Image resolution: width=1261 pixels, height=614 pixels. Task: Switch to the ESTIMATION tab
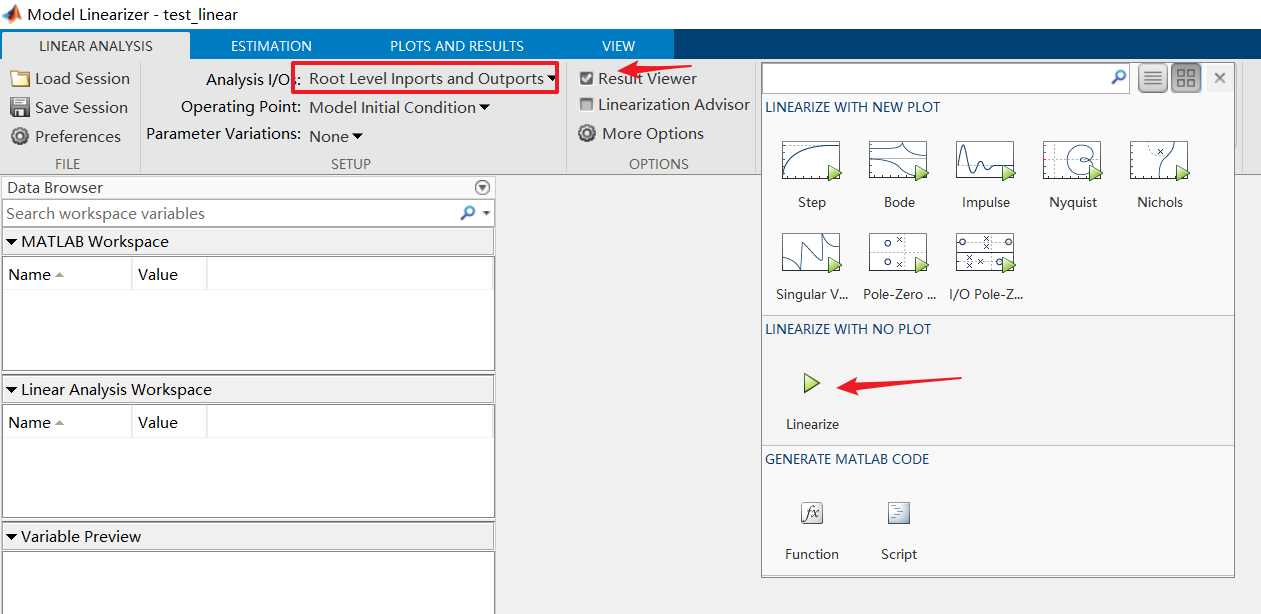click(271, 46)
